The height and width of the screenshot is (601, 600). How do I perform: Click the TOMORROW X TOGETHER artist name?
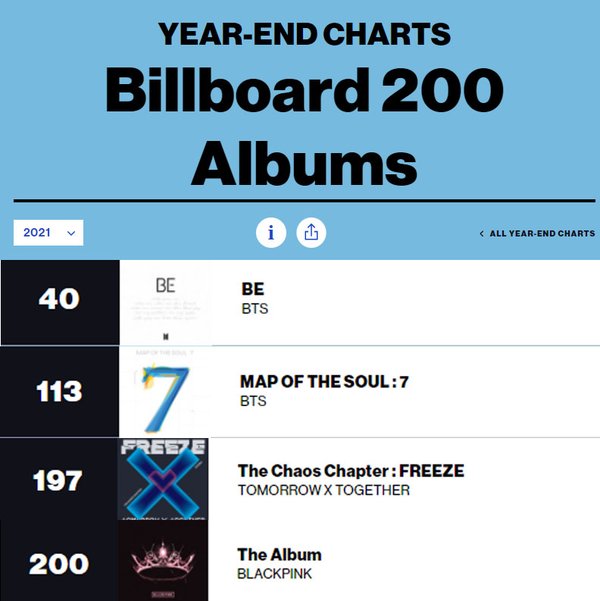(324, 490)
